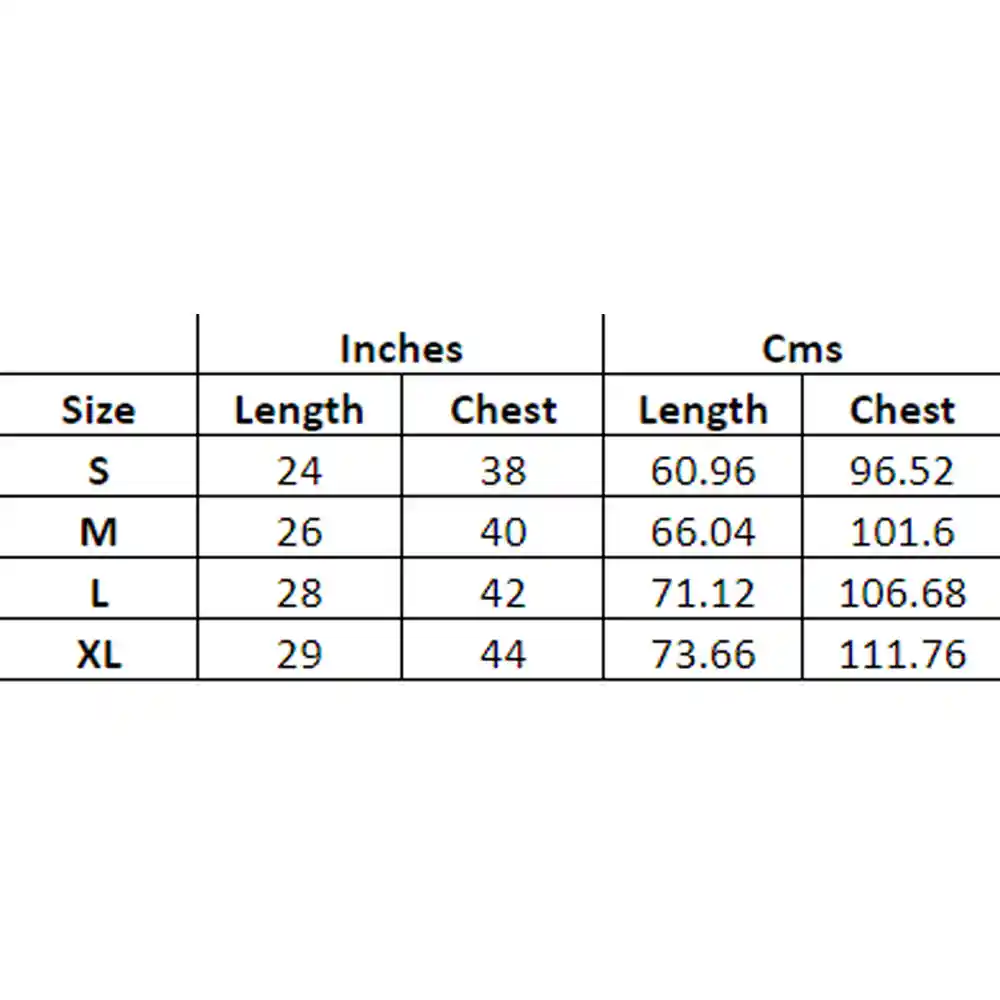Click the 71.12 length cell
Image resolution: width=1000 pixels, height=1000 pixels.
click(703, 589)
